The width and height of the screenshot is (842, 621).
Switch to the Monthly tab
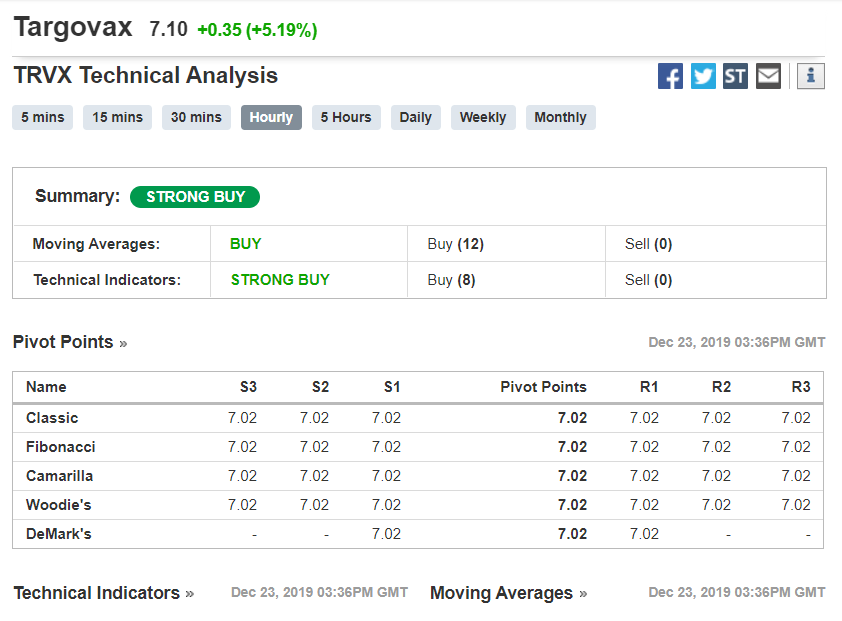tap(561, 117)
